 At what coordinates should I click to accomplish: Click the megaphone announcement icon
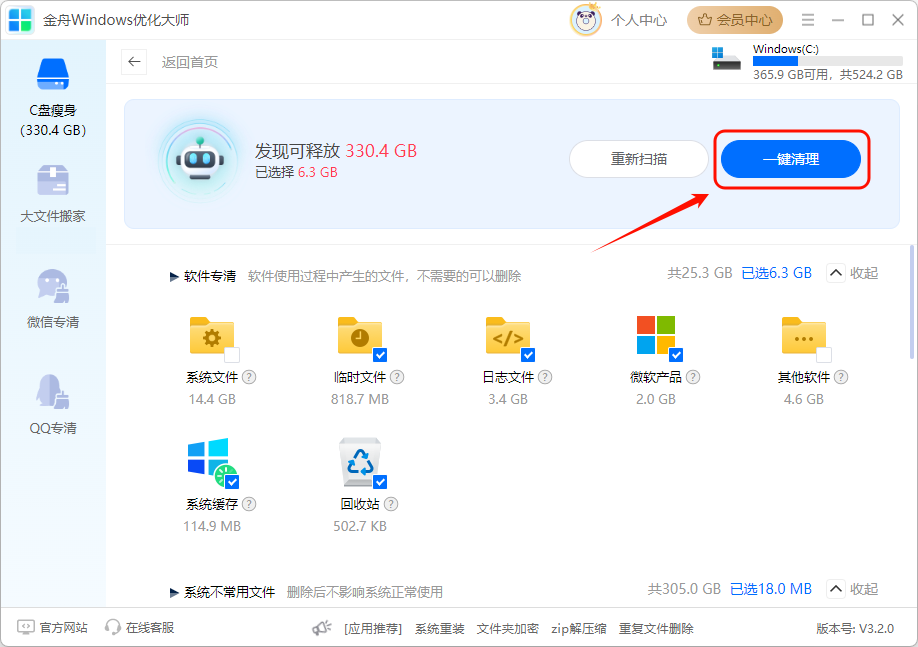pyautogui.click(x=321, y=628)
